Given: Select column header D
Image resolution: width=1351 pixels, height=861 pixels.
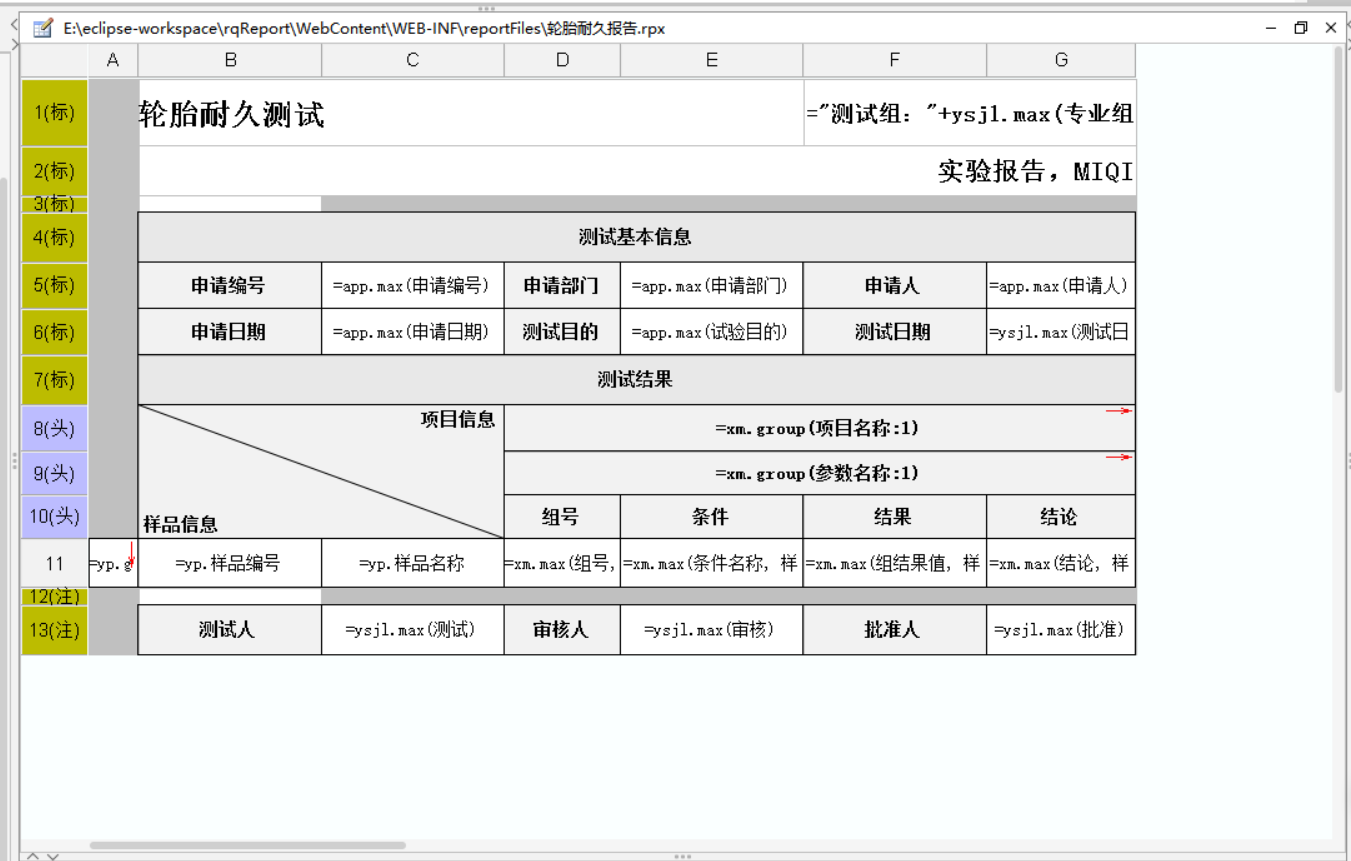Looking at the screenshot, I should [562, 61].
